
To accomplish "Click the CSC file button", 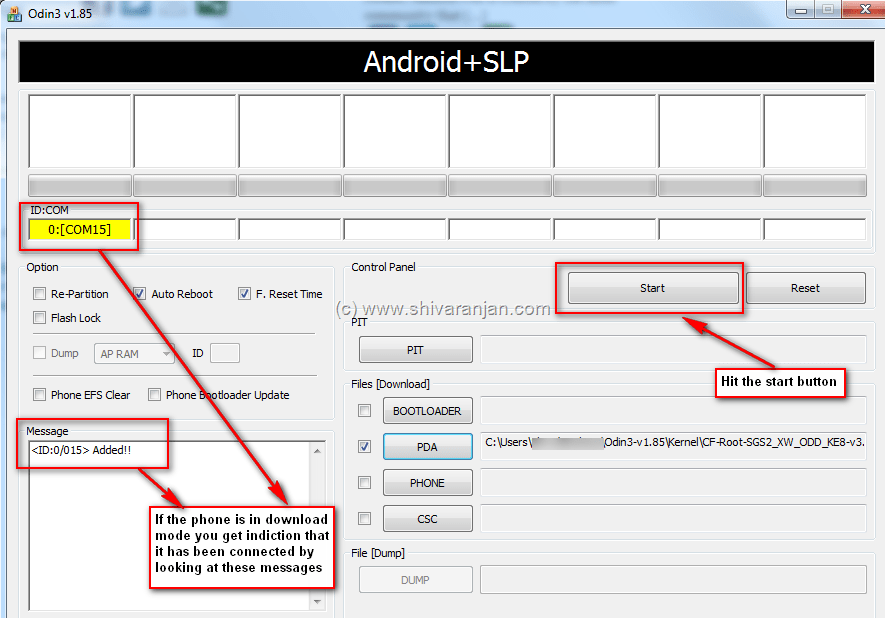I will [x=428, y=519].
